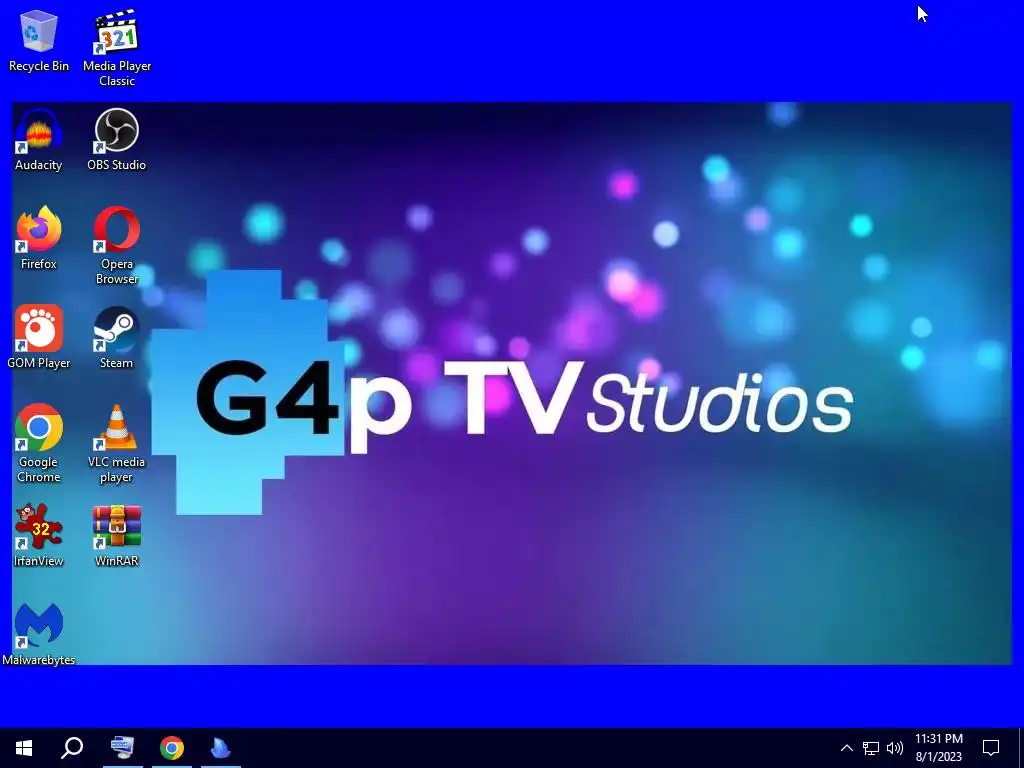
Task: Open the Windows Start menu
Action: point(24,748)
